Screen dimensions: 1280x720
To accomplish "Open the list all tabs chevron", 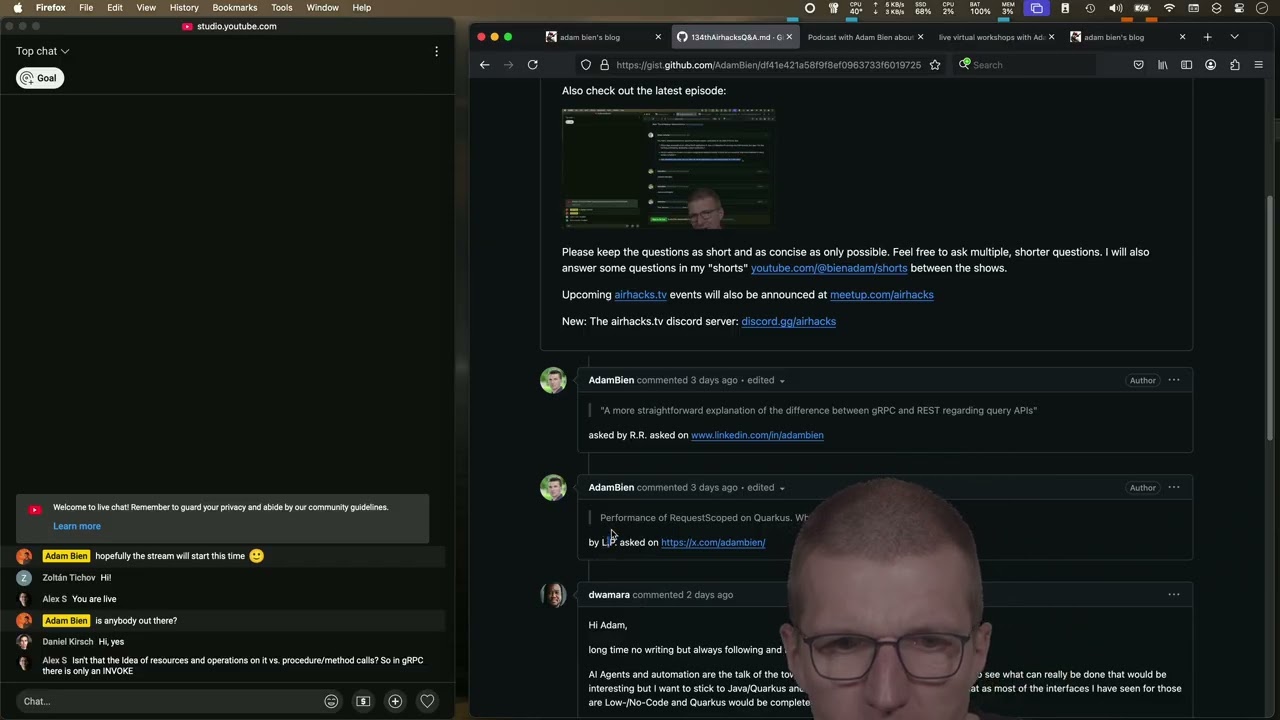I will tap(1234, 37).
